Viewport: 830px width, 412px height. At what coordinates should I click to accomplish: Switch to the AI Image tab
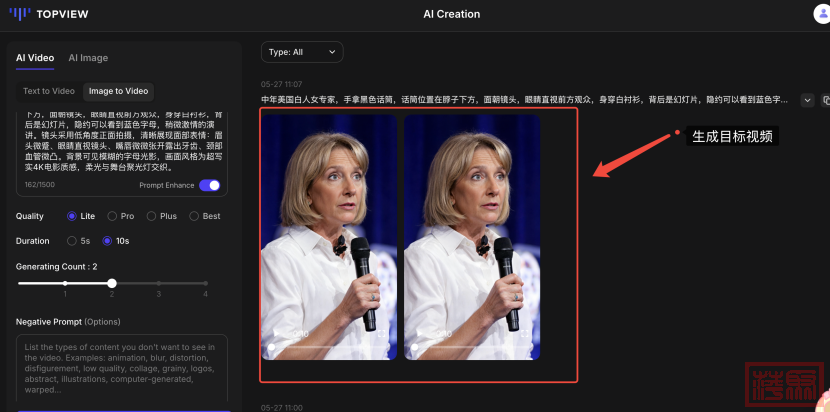pyautogui.click(x=88, y=58)
